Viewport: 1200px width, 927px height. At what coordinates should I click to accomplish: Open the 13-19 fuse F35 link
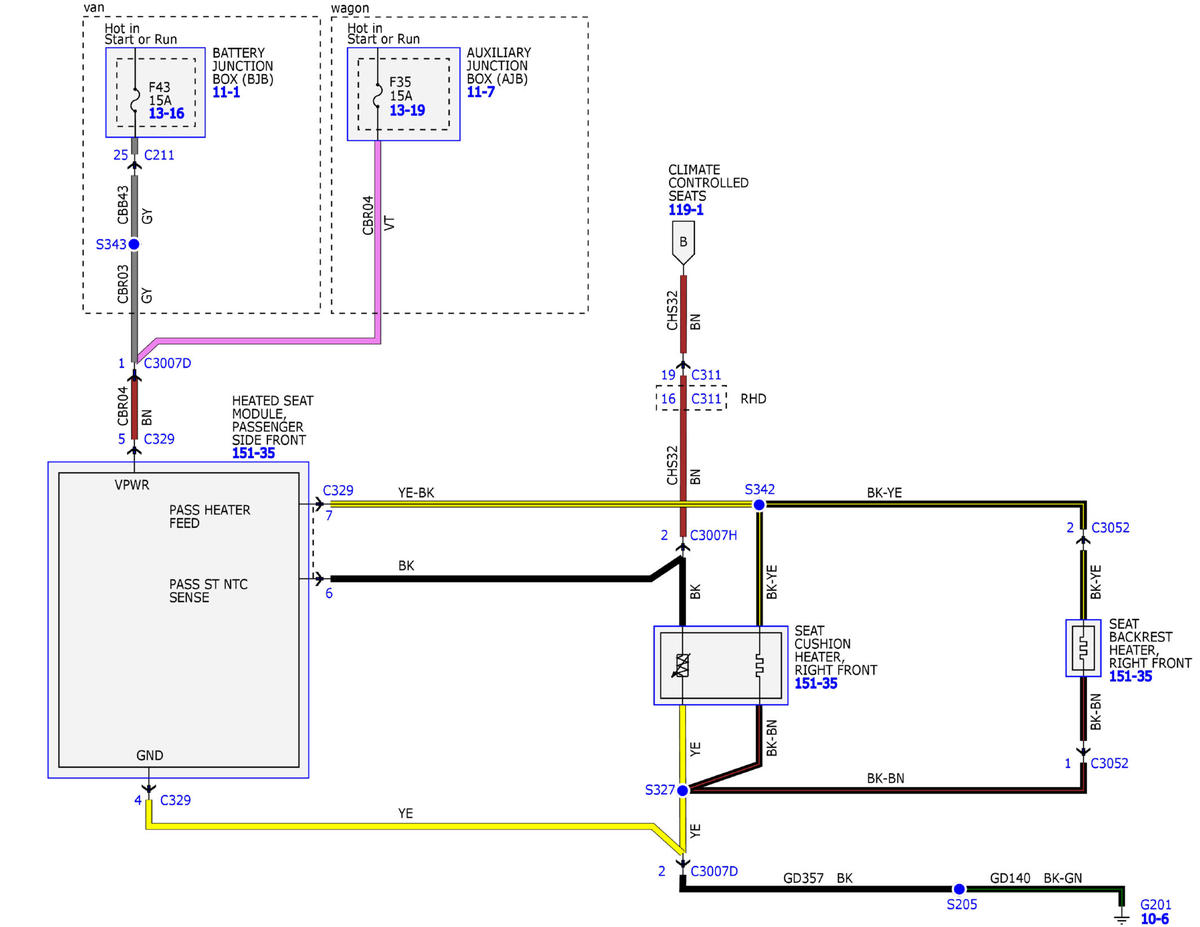click(x=407, y=110)
